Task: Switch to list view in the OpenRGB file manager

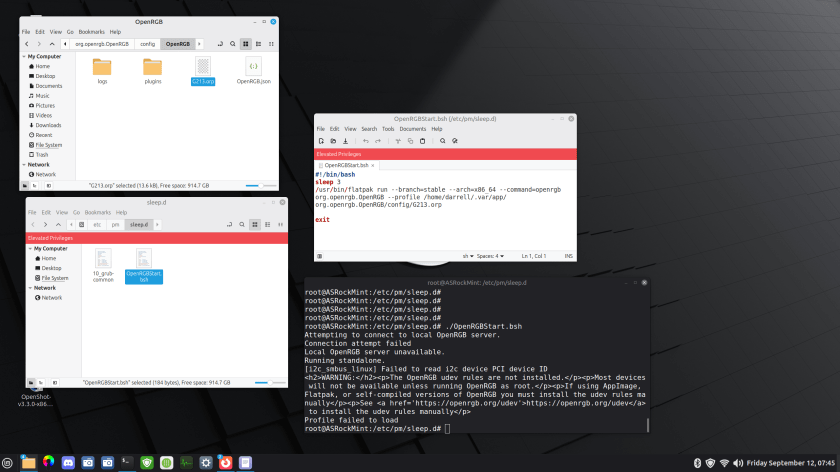Action: (258, 44)
